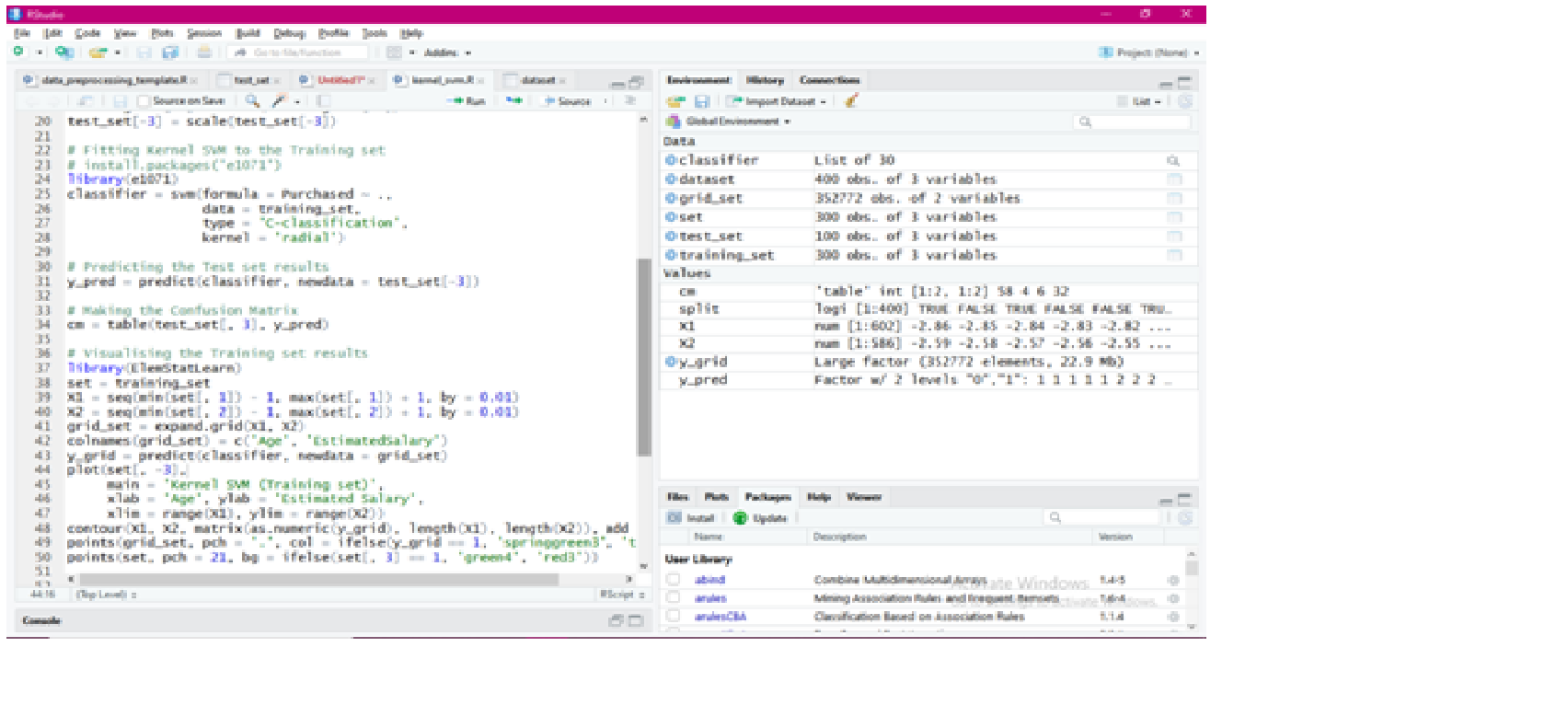1568x705 pixels.
Task: View dataset as table via grid icon
Action: (x=1174, y=179)
